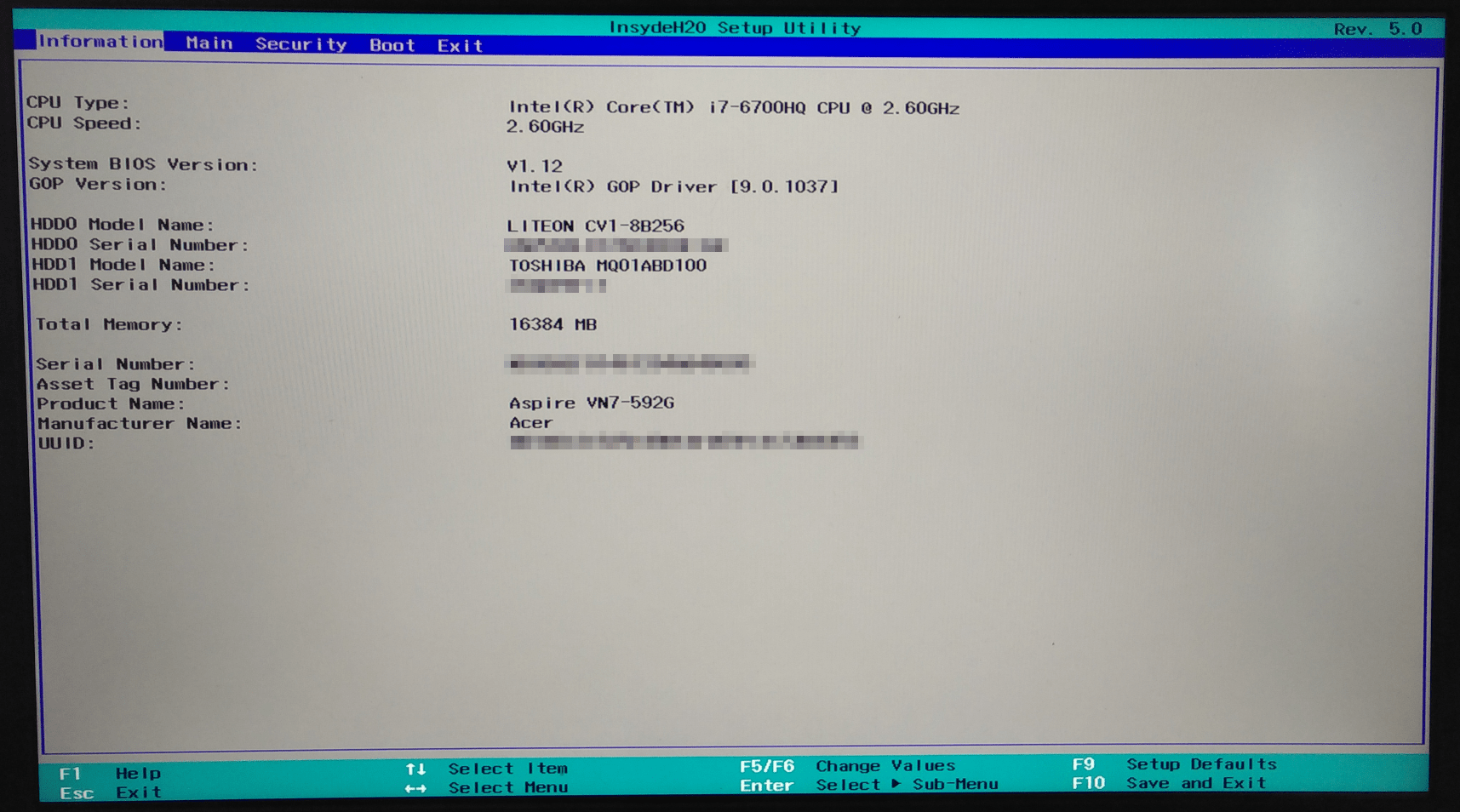The height and width of the screenshot is (812, 1460).
Task: Click the Select Item footer text
Action: point(508,769)
